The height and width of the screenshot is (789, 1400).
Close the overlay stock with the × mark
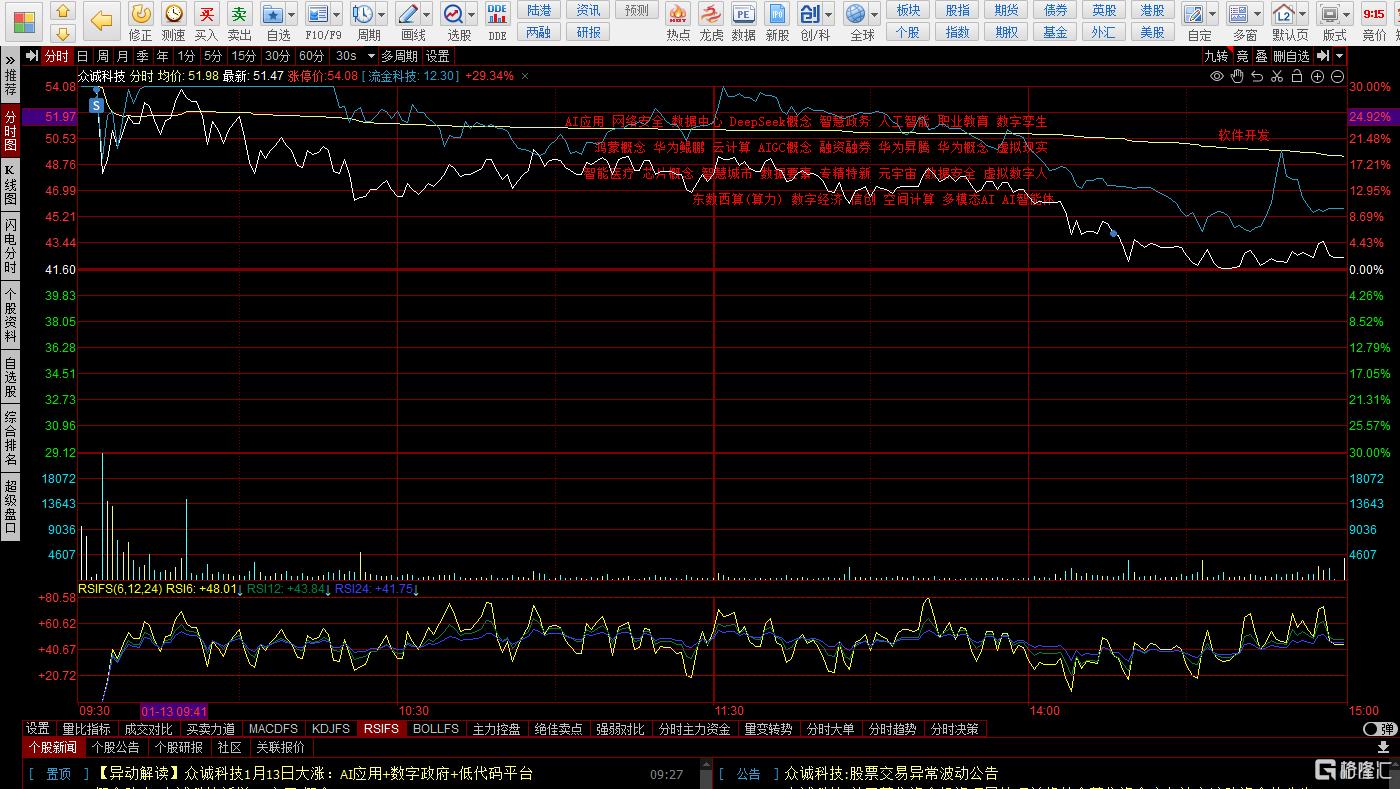525,76
